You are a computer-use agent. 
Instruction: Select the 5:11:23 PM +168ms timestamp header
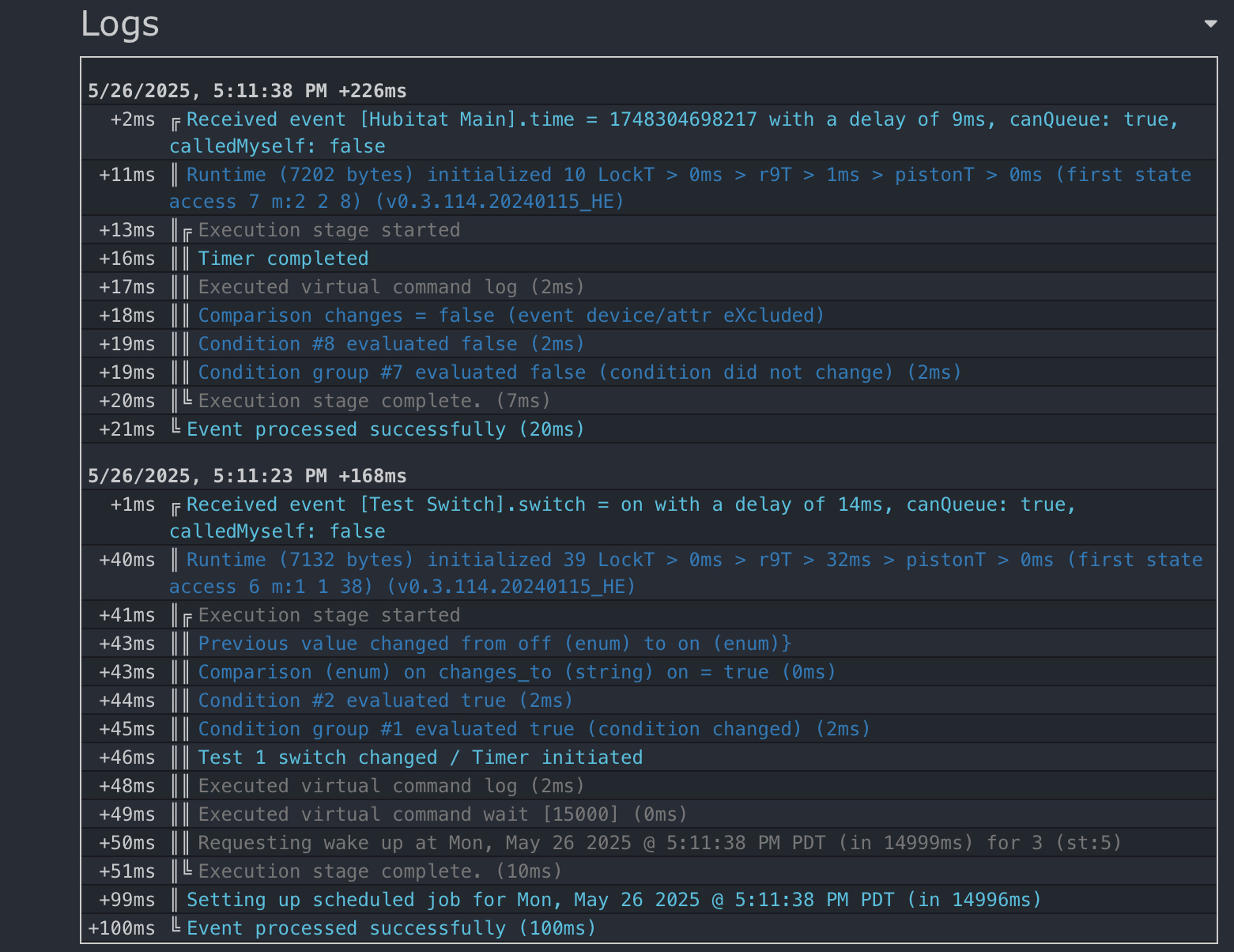click(x=247, y=476)
